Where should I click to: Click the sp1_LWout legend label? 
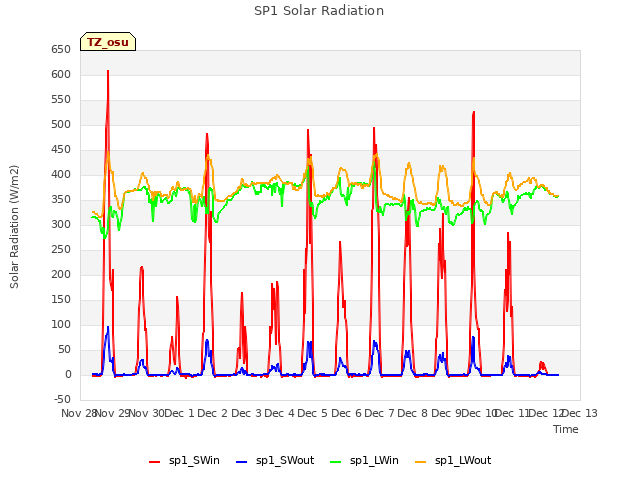pos(463,460)
